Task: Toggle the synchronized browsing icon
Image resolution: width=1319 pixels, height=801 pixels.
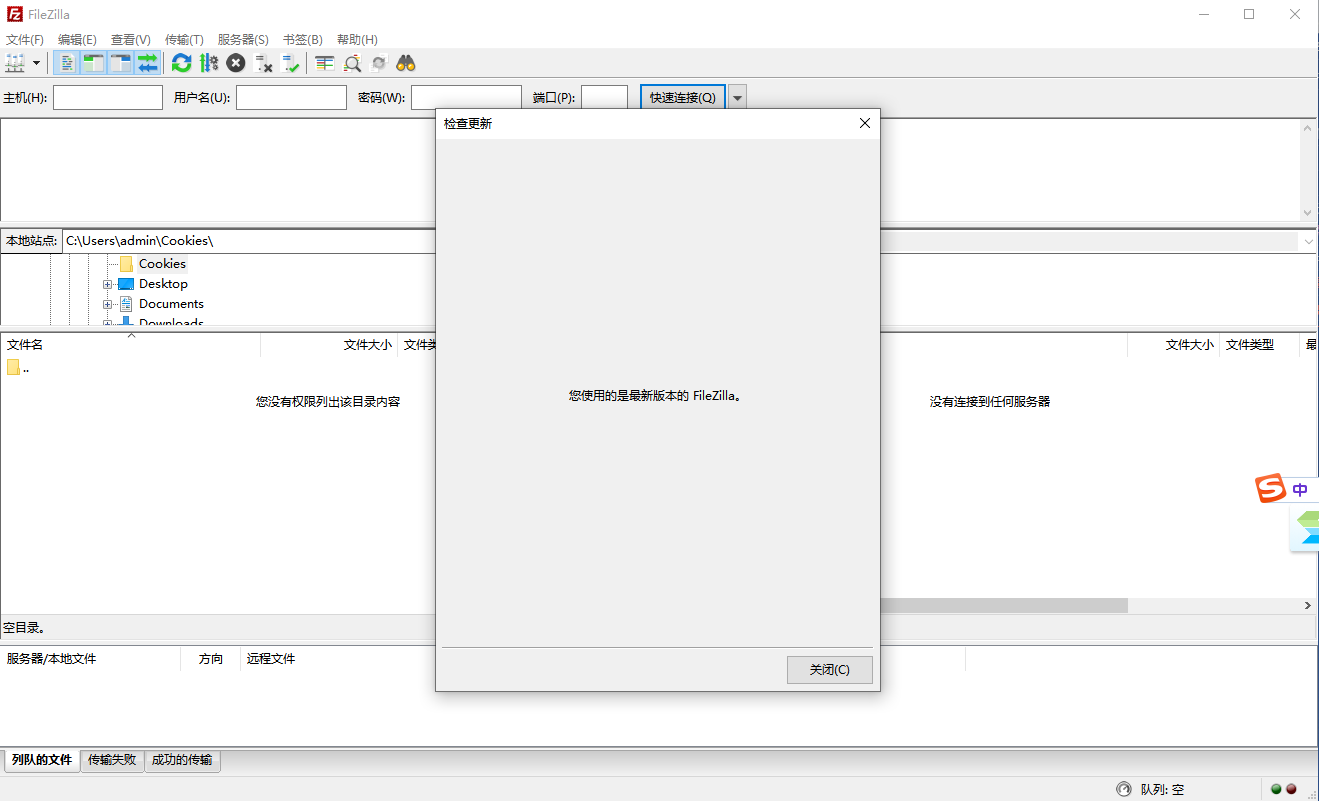Action: (x=379, y=63)
